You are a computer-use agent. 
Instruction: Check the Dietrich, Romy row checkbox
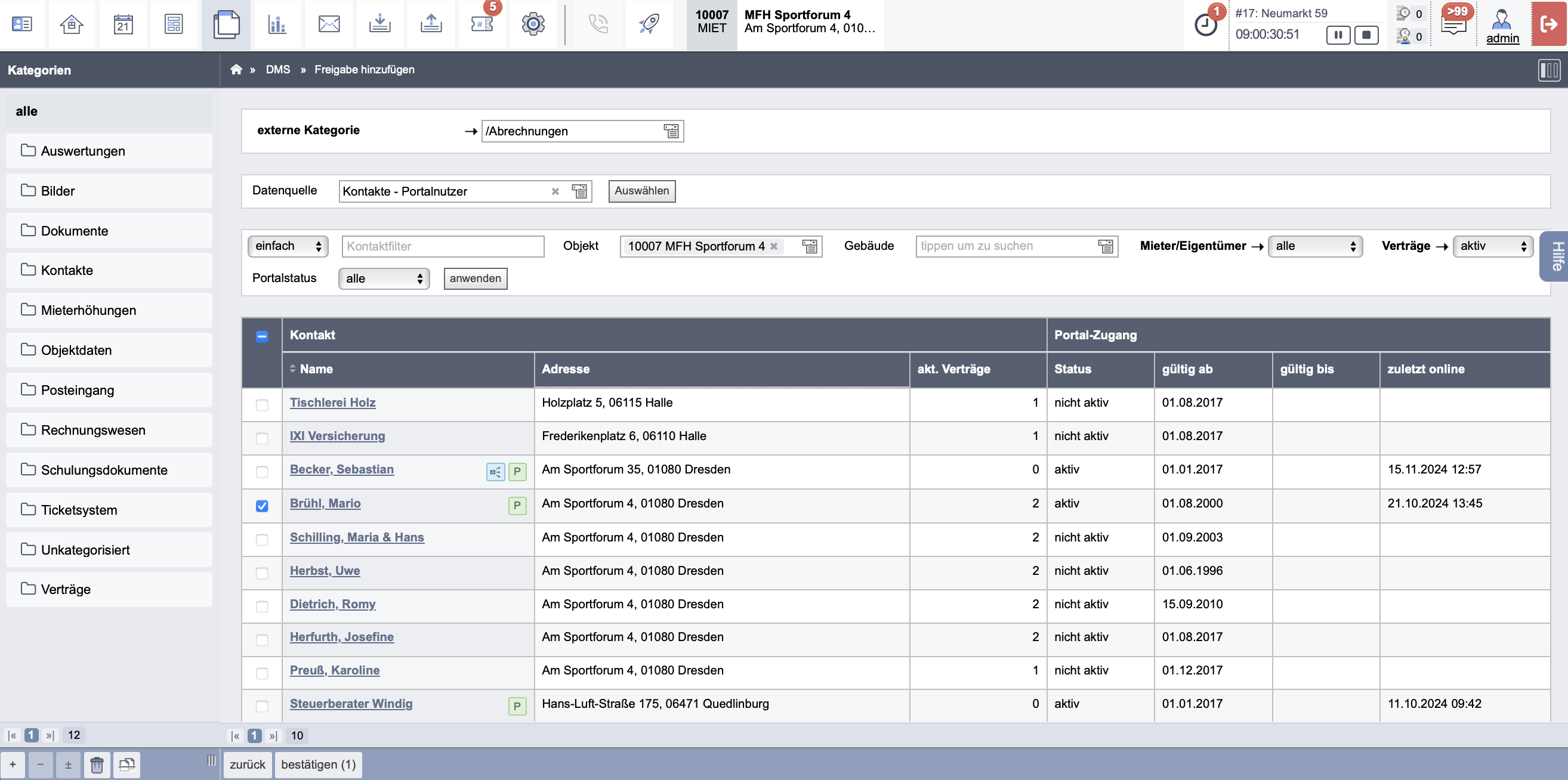point(262,607)
